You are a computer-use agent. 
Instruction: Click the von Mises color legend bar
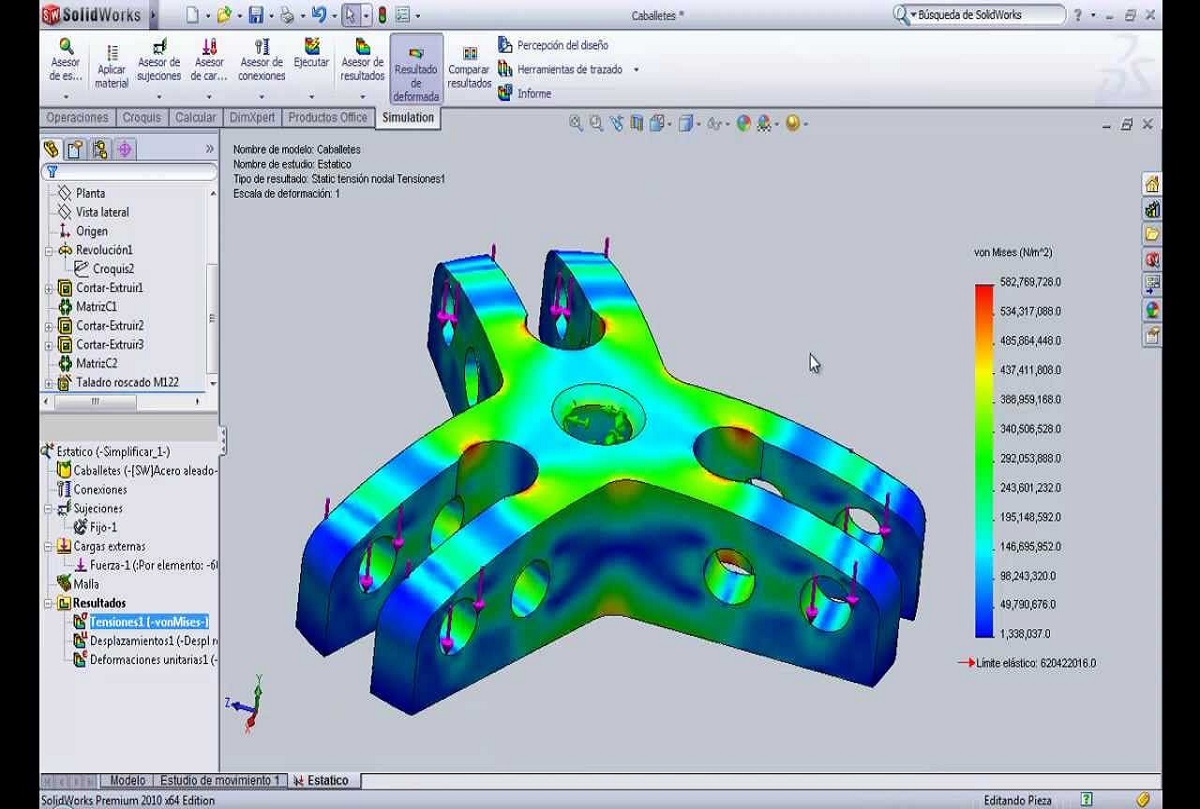[986, 461]
